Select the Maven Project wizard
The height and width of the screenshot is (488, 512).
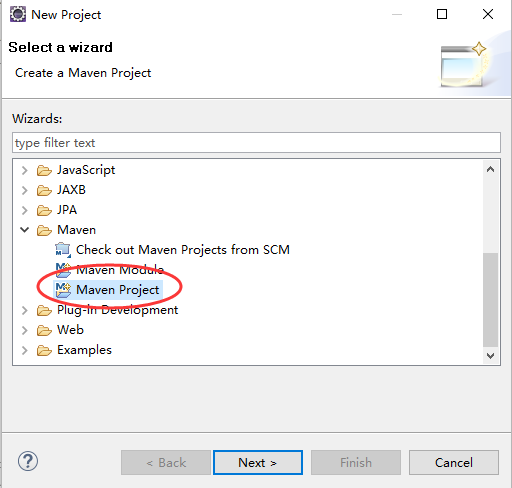(118, 290)
